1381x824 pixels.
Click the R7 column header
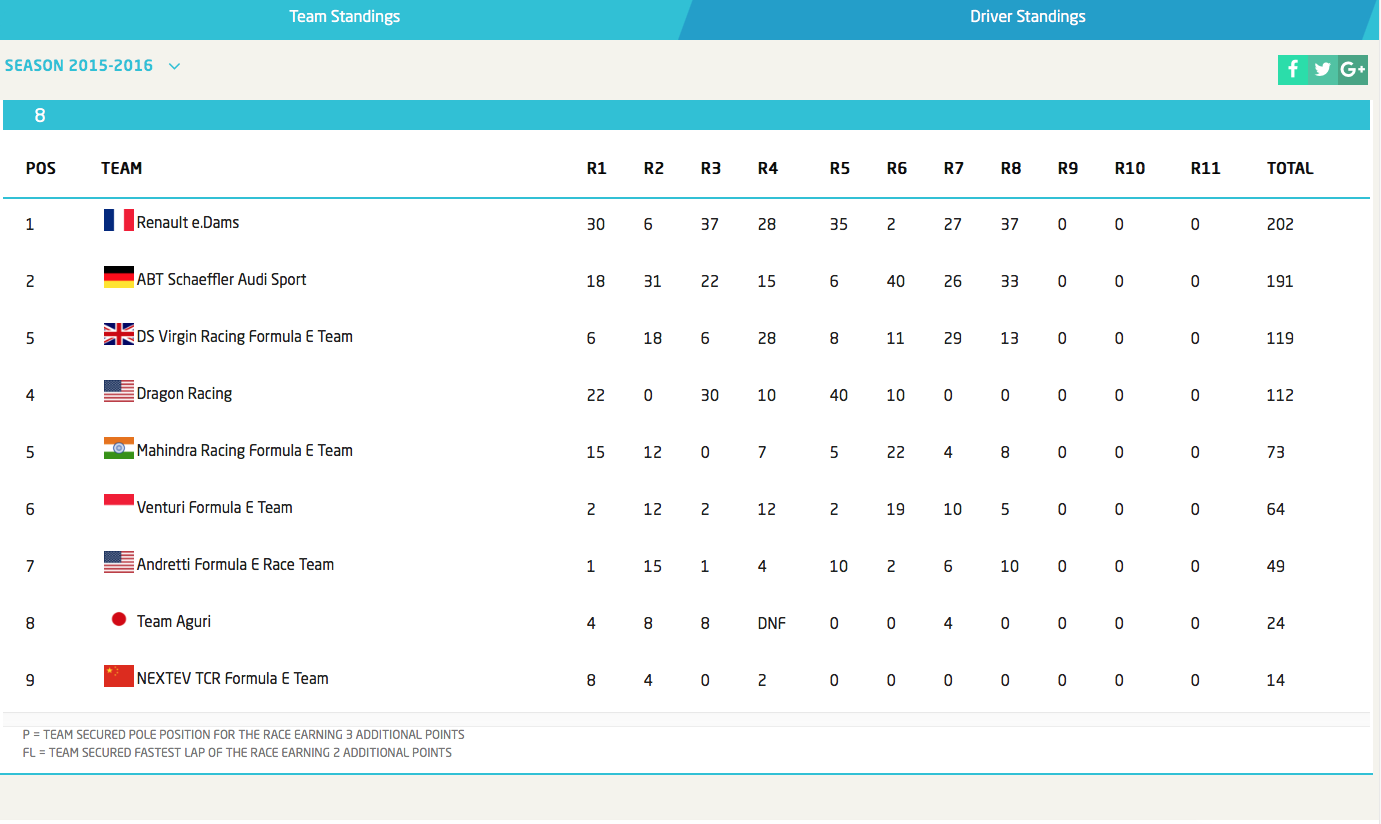(954, 168)
